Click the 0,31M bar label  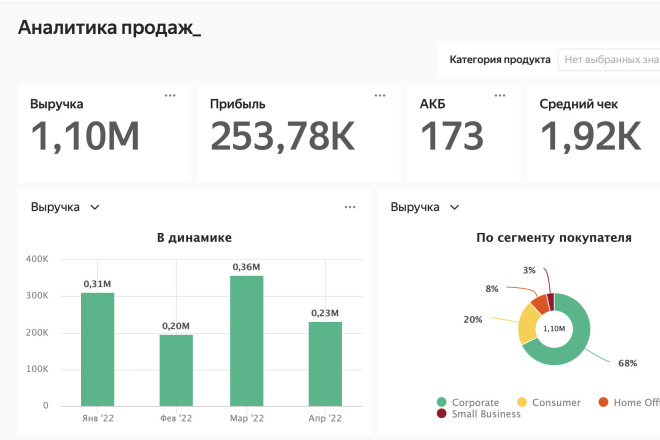click(98, 284)
